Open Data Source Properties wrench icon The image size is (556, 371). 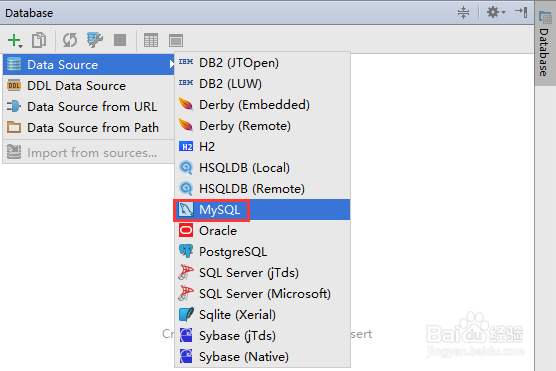click(x=95, y=40)
